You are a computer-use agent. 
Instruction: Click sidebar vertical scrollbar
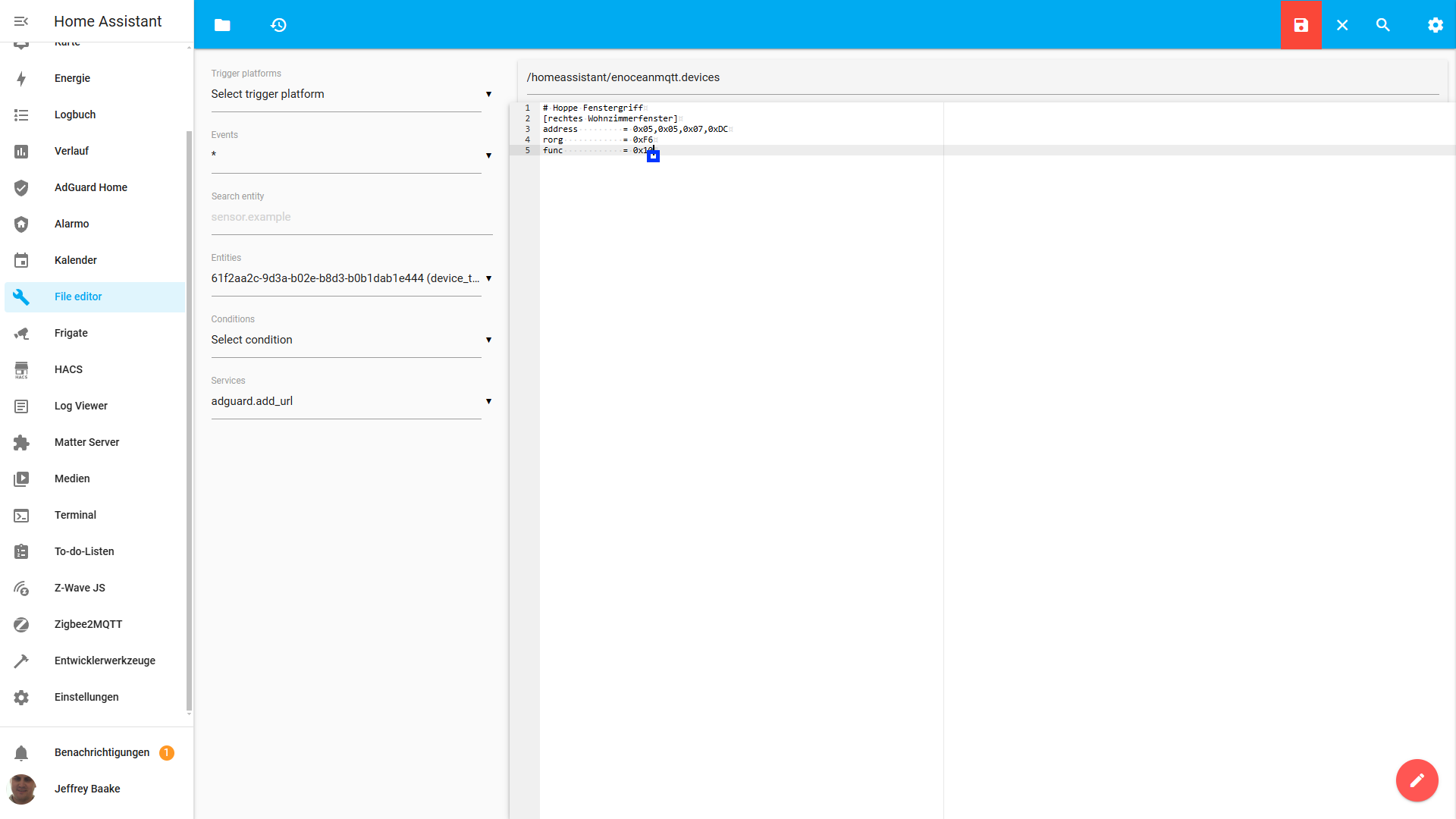(189, 421)
